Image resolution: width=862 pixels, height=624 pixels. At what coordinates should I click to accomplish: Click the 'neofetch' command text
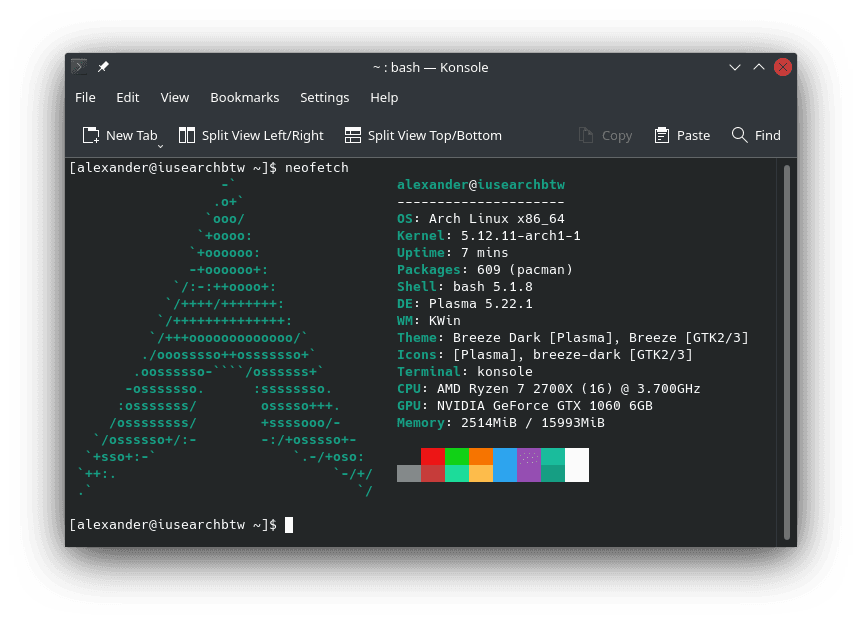click(x=317, y=168)
